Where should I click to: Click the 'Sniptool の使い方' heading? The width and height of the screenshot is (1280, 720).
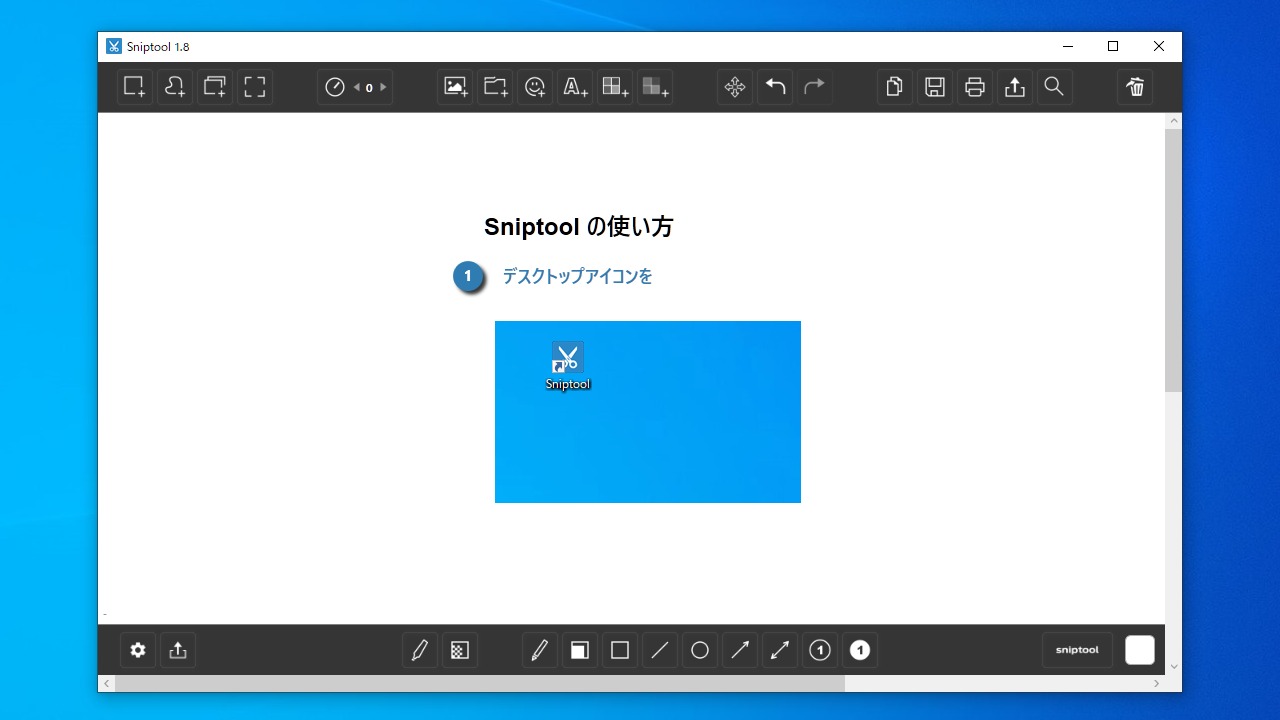[578, 227]
